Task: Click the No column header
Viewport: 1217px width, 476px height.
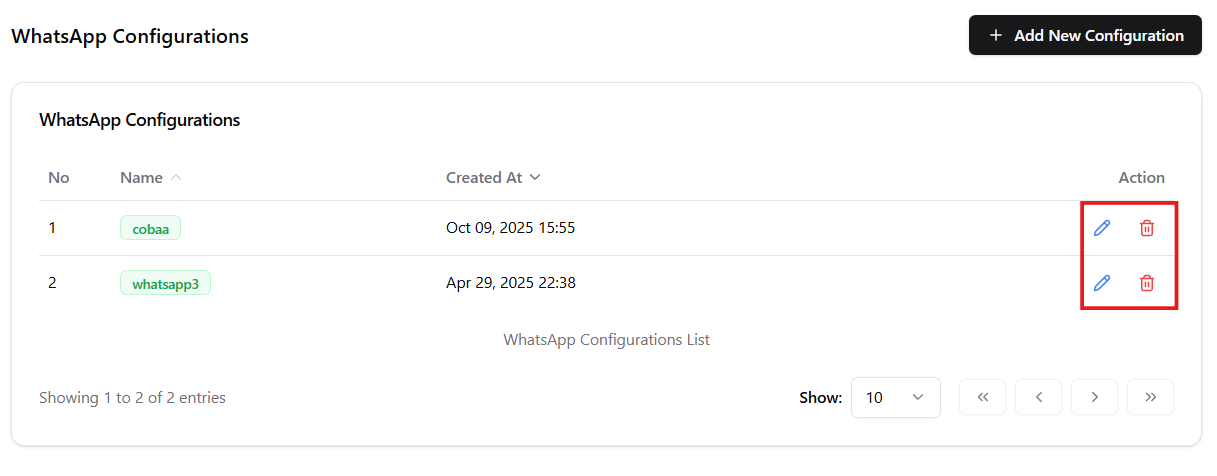Action: tap(59, 178)
